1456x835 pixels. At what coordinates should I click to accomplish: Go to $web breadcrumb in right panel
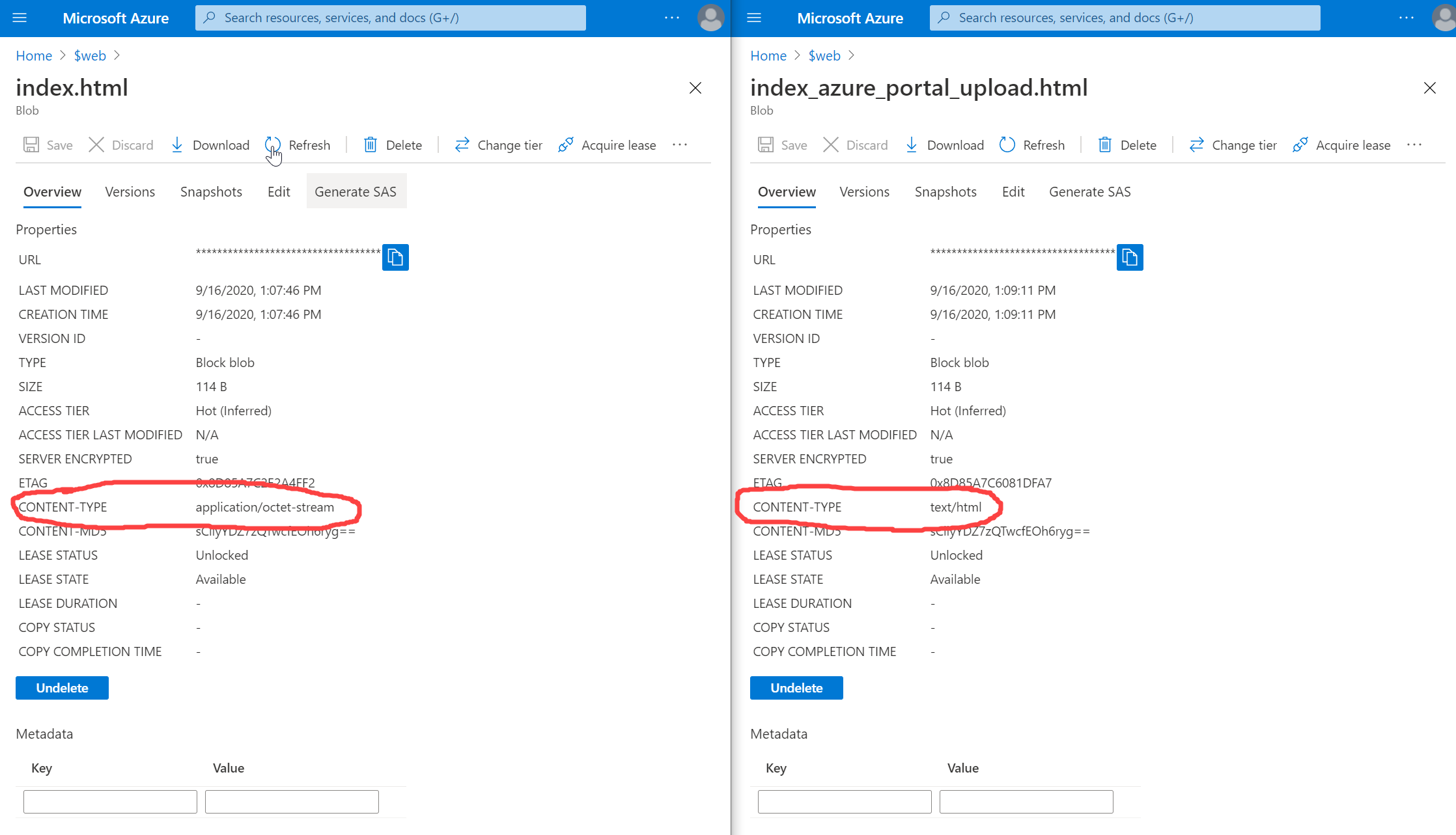coord(824,55)
